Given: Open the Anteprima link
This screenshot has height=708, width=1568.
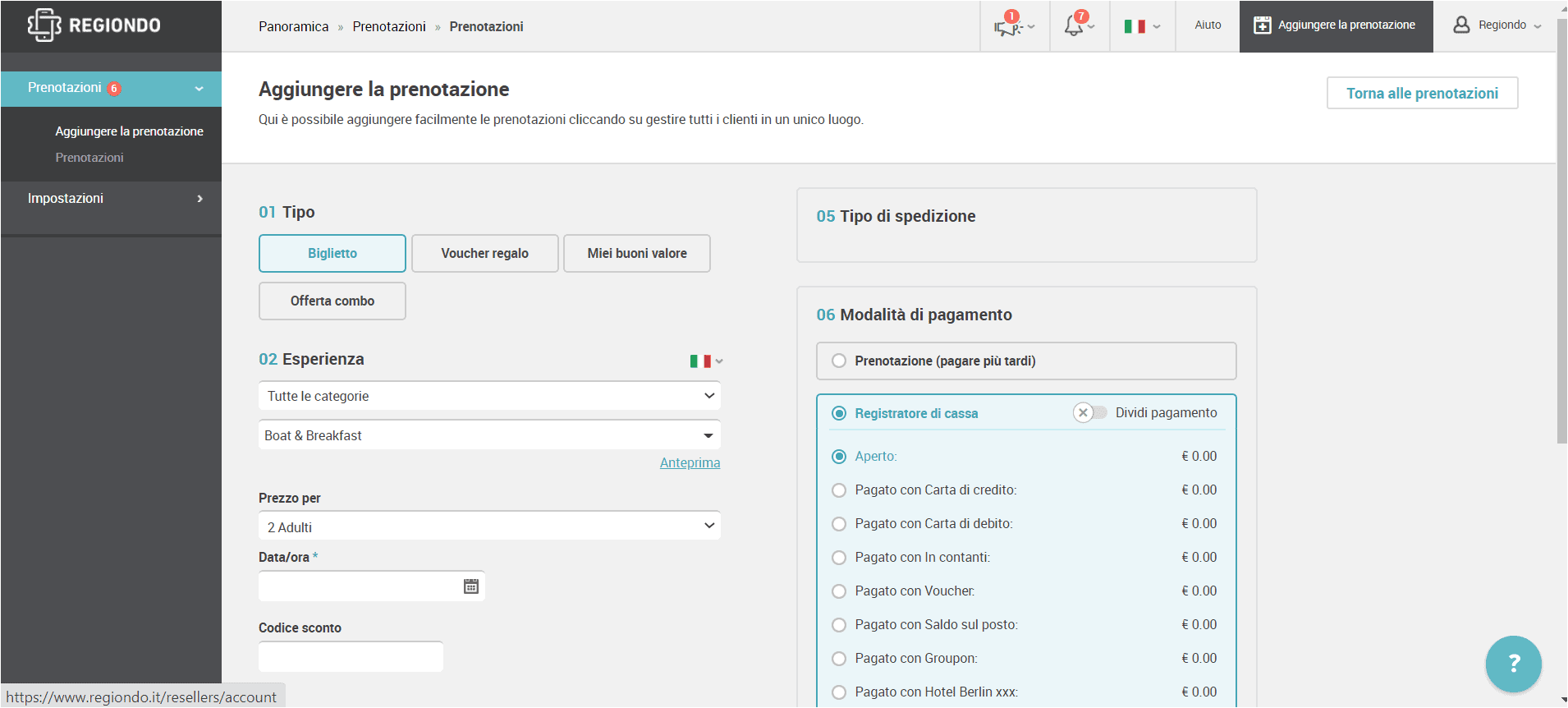Looking at the screenshot, I should (690, 462).
